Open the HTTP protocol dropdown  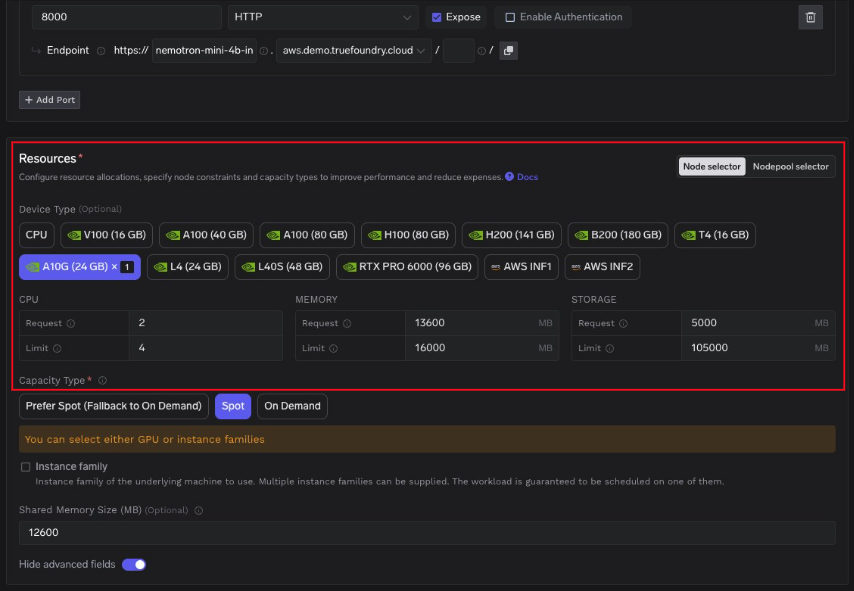[x=323, y=17]
